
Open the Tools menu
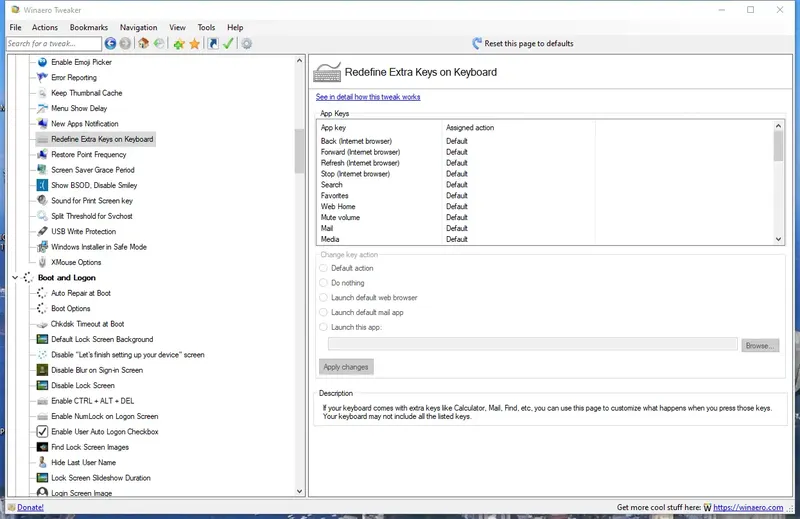pyautogui.click(x=206, y=28)
